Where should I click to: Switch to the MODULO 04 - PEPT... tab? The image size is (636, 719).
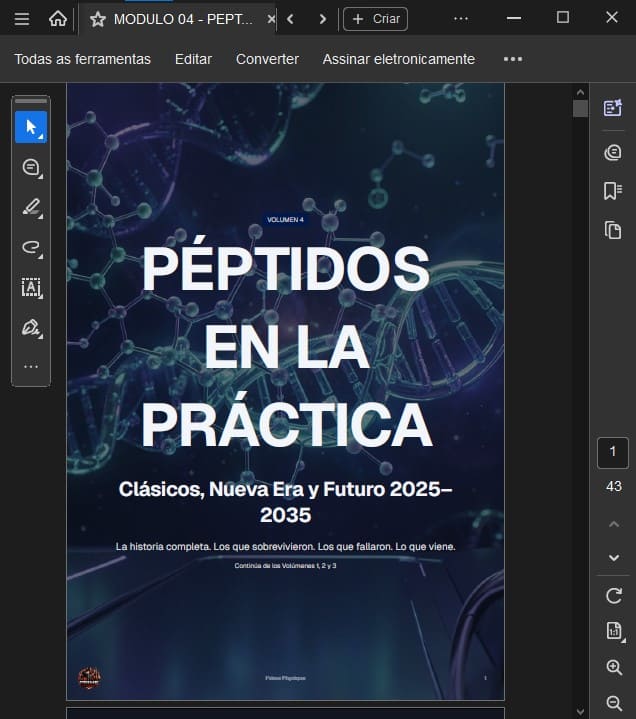point(183,19)
